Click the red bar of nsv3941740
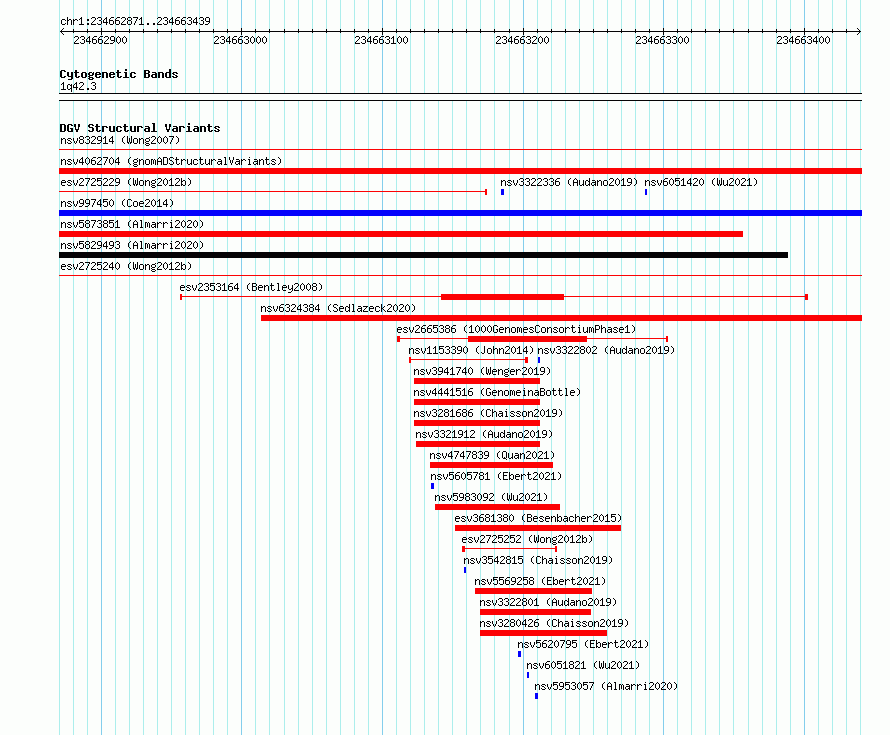This screenshot has height=735, width=890. 477,381
